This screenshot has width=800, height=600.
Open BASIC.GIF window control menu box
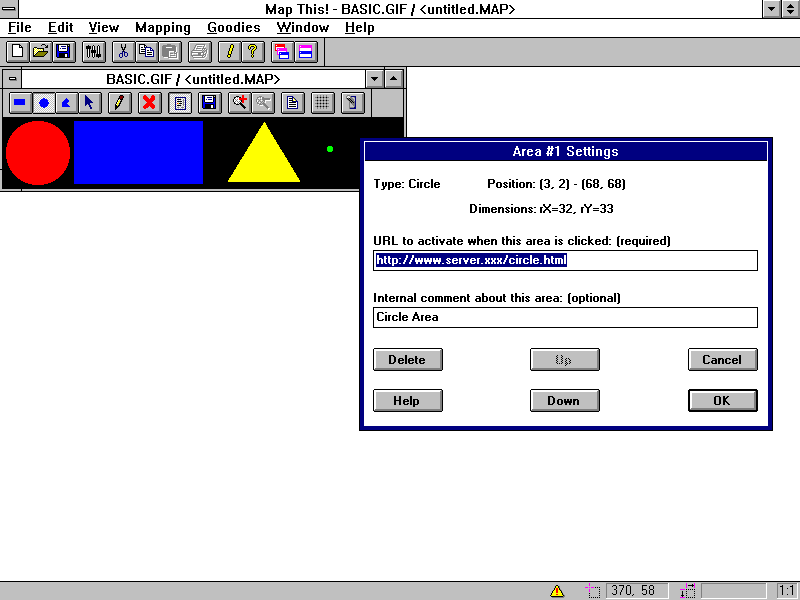click(x=12, y=78)
